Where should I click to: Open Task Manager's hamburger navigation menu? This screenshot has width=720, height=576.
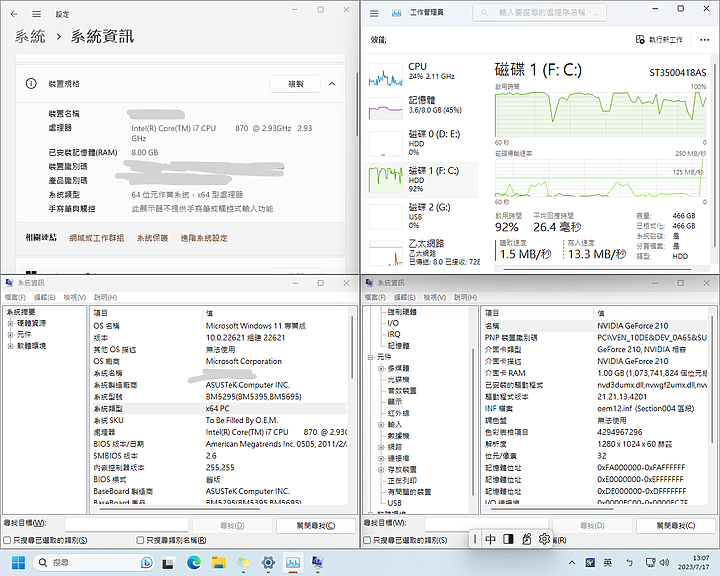[374, 13]
